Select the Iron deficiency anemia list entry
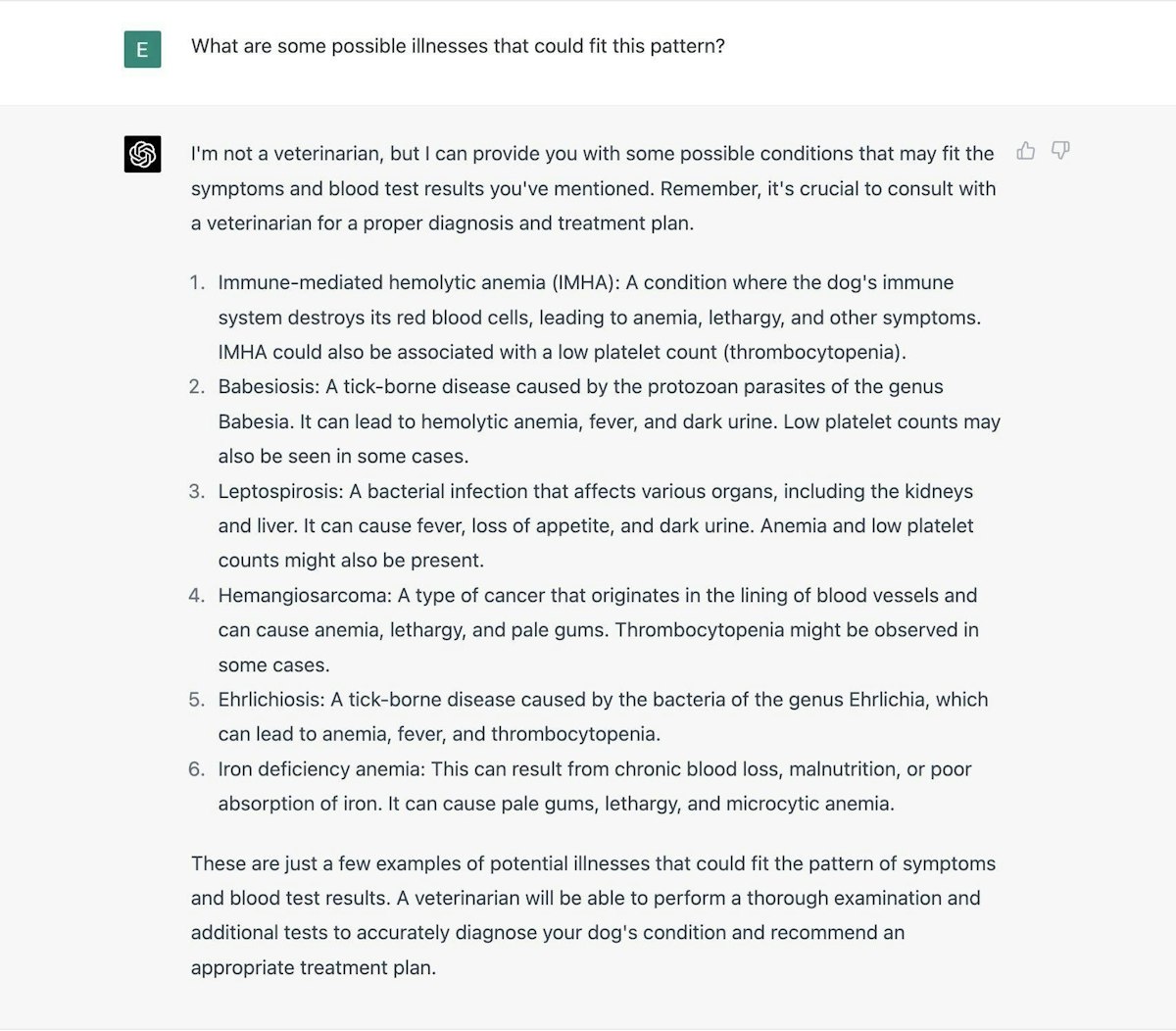Image resolution: width=1176 pixels, height=1031 pixels. pos(595,786)
